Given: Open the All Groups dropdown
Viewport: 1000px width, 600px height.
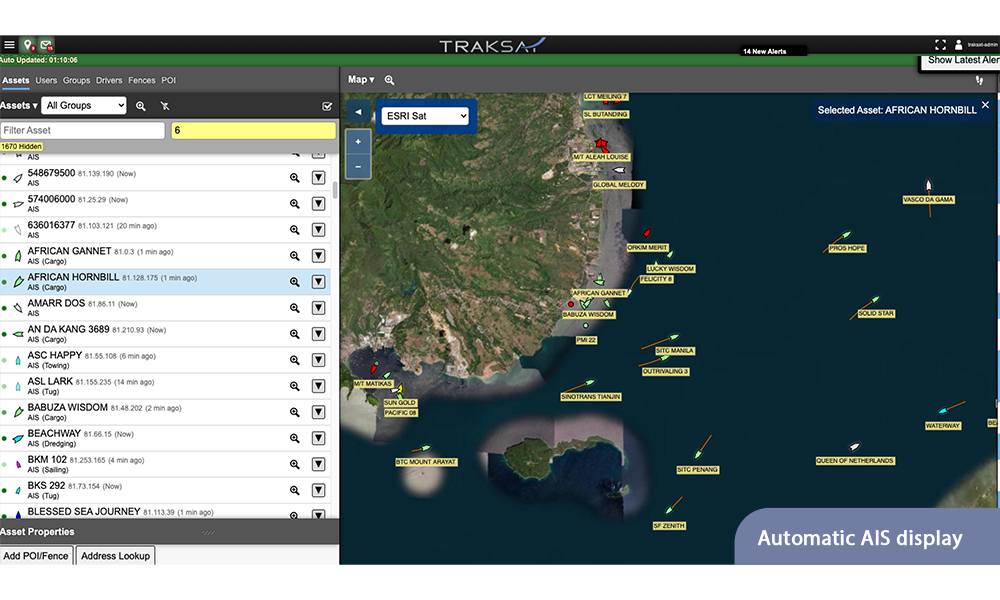Looking at the screenshot, I should click(84, 106).
